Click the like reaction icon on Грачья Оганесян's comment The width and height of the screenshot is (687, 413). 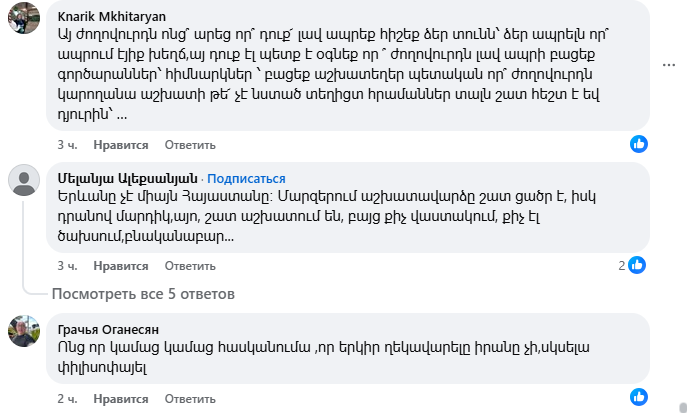click(x=638, y=398)
